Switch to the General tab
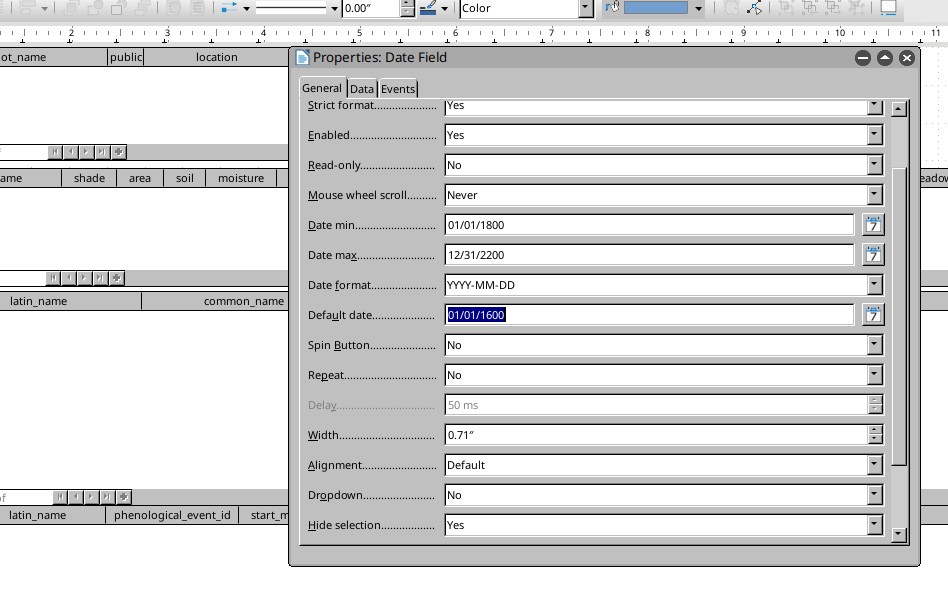 coord(322,88)
